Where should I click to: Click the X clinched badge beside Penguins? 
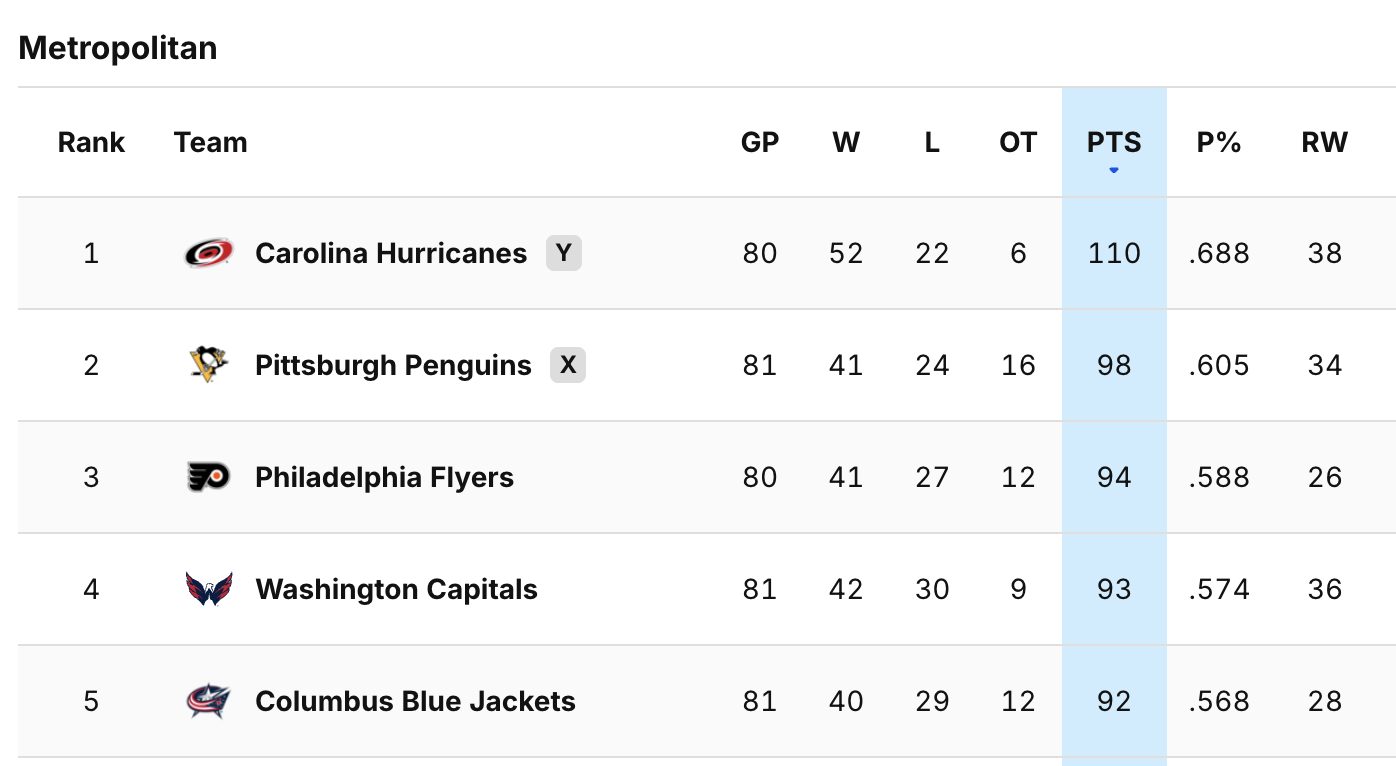pyautogui.click(x=568, y=365)
